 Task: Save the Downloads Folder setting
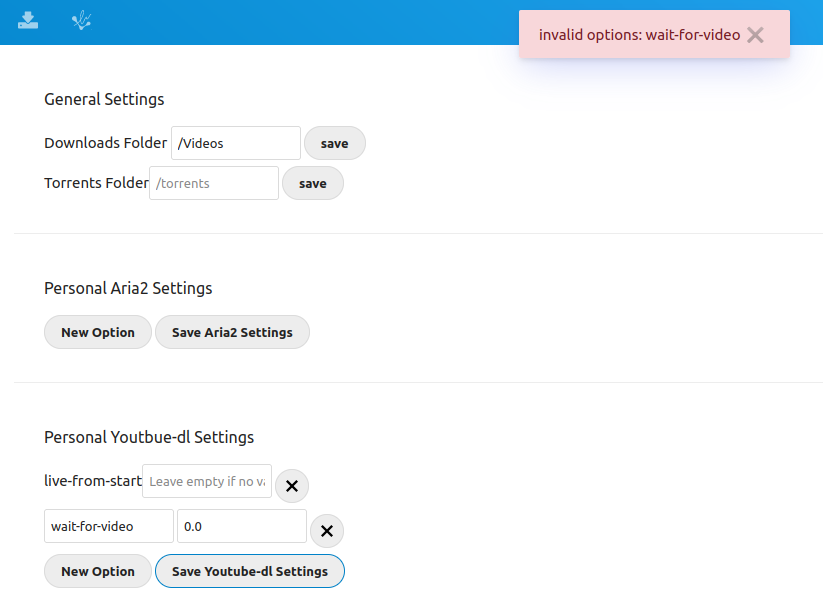(x=335, y=143)
